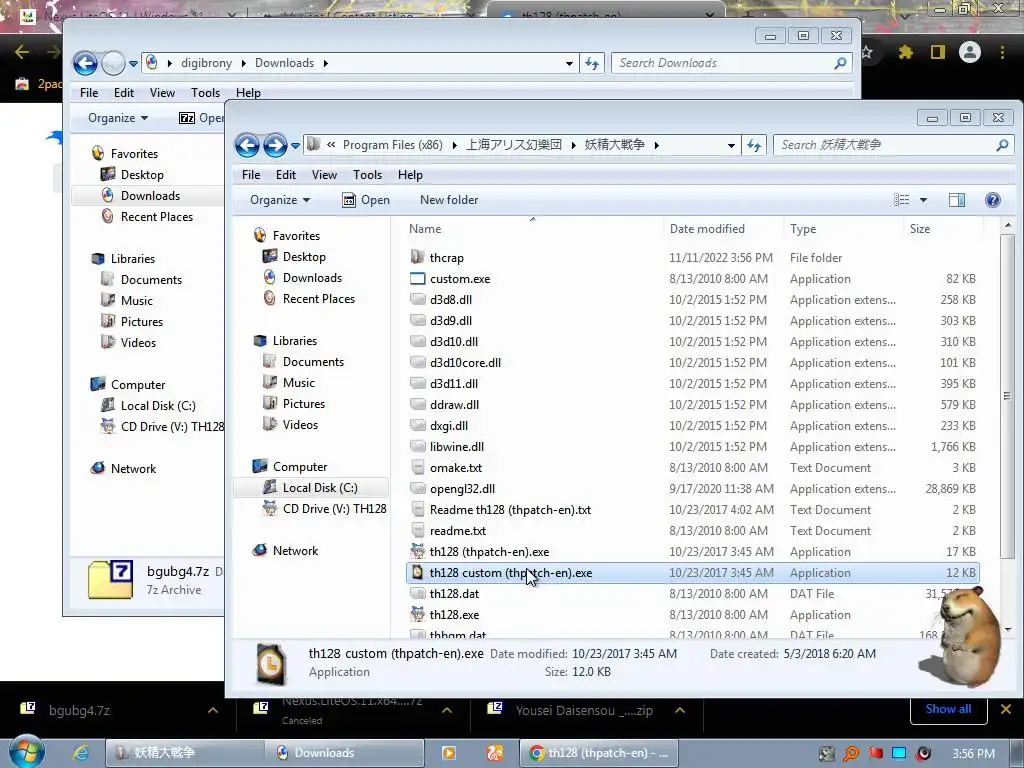
Task: Select Network in front window sidebar
Action: pyautogui.click(x=295, y=551)
